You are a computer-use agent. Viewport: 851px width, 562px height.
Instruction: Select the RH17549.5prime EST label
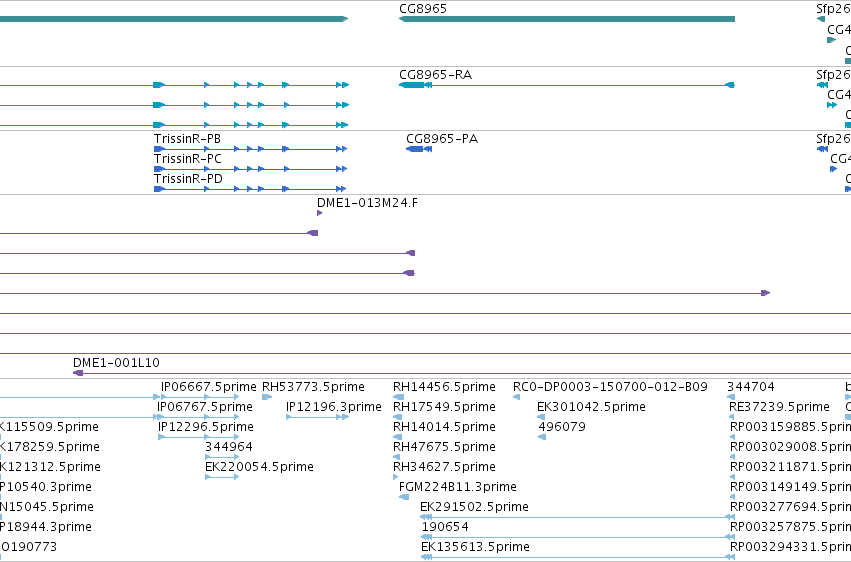pos(444,407)
